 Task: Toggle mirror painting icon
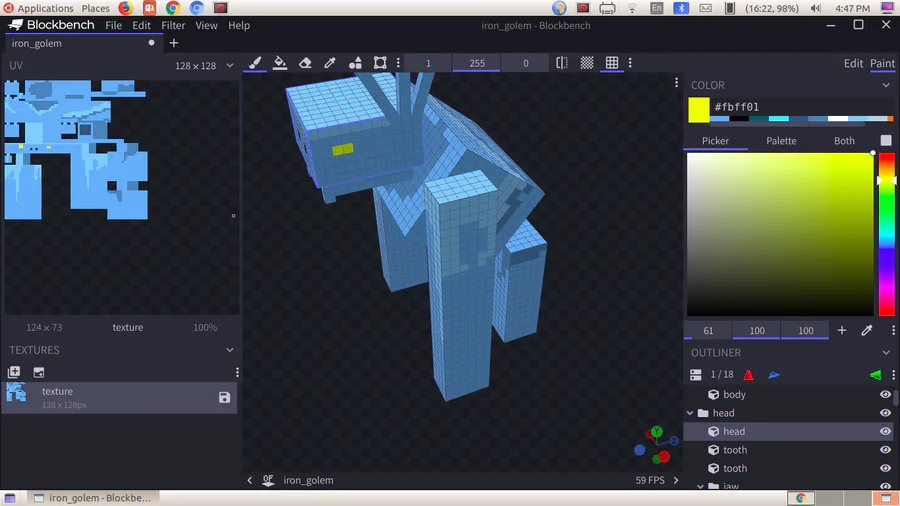tap(562, 63)
